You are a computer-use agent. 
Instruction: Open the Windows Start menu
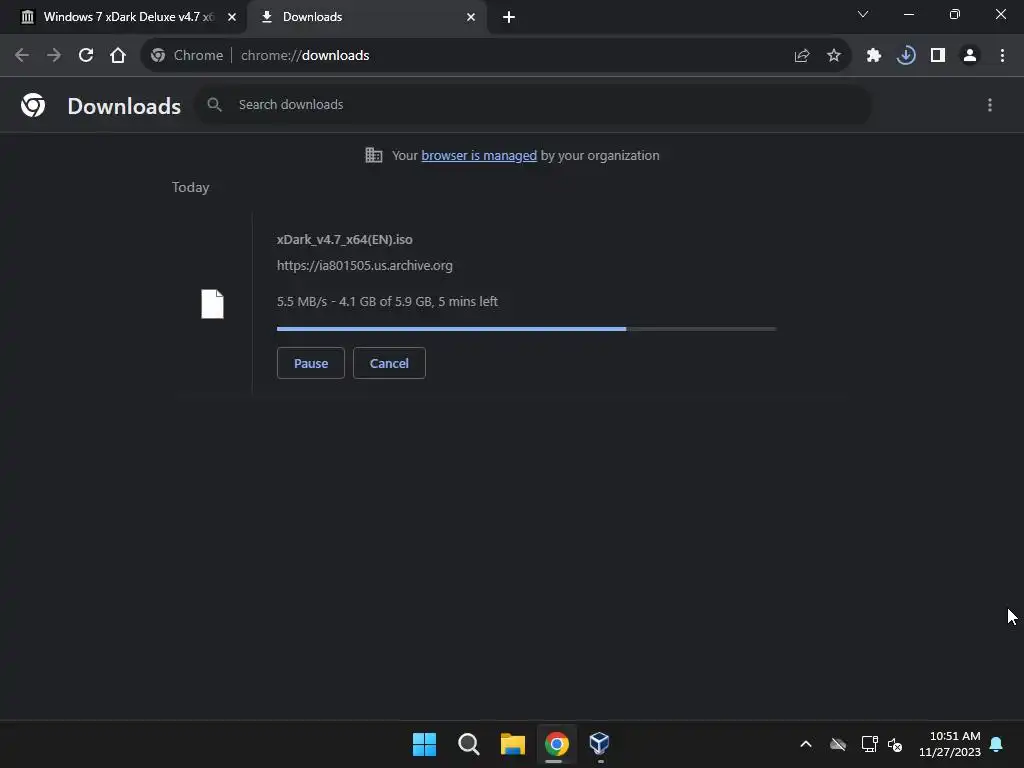(424, 744)
